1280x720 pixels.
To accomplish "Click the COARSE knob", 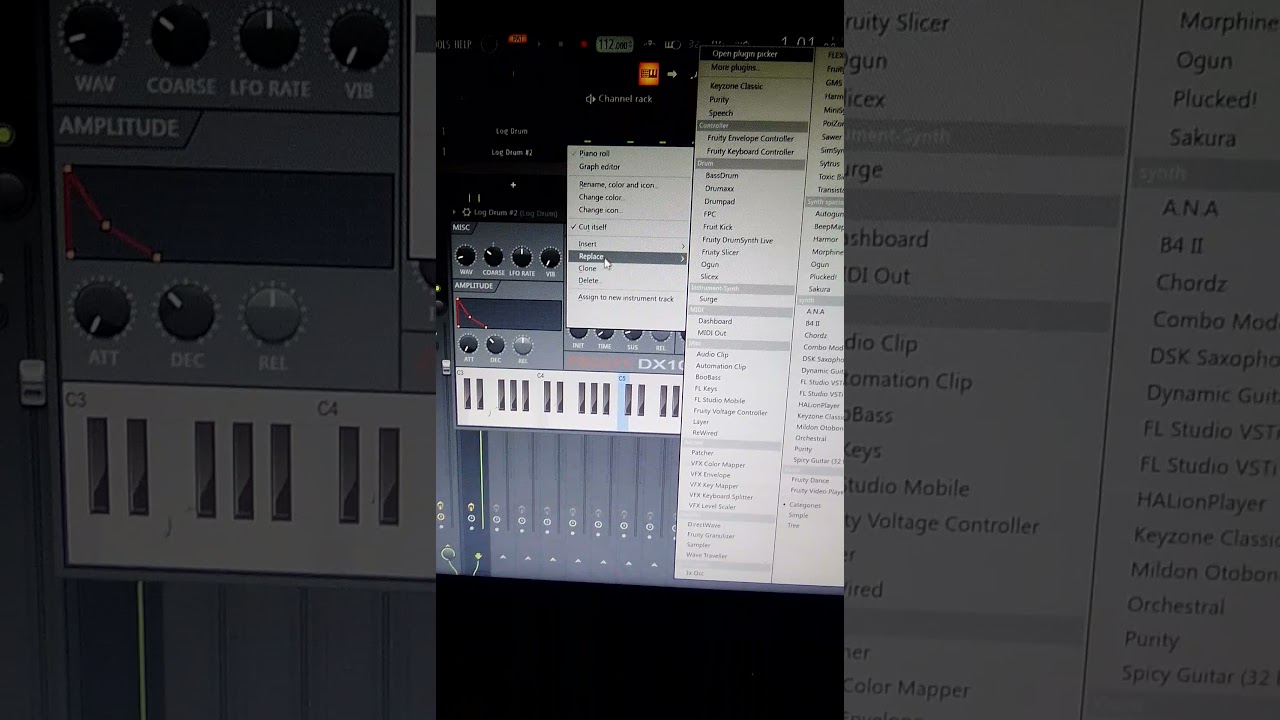I will coord(493,258).
